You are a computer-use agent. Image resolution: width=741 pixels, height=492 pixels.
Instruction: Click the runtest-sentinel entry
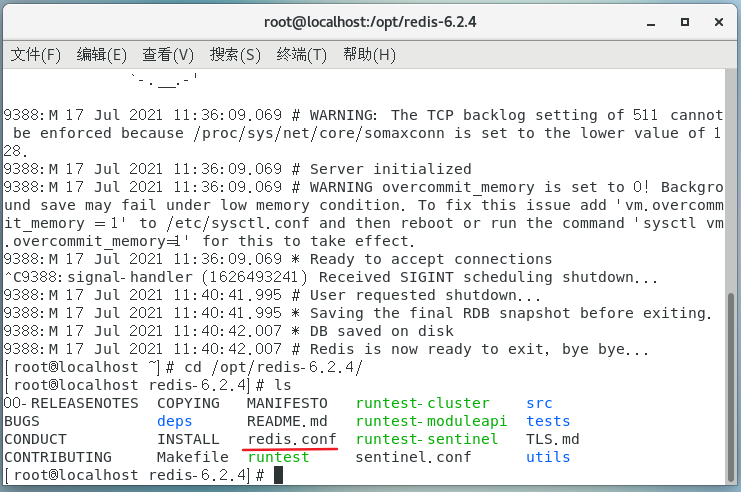[427, 439]
